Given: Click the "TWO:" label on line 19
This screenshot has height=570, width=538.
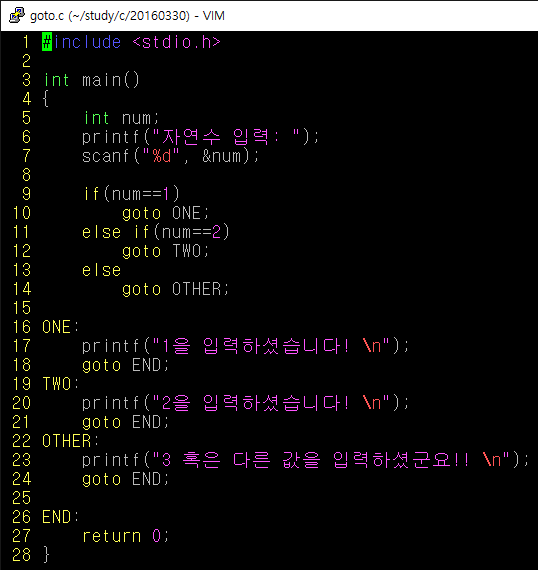Looking at the screenshot, I should pyautogui.click(x=60, y=384).
